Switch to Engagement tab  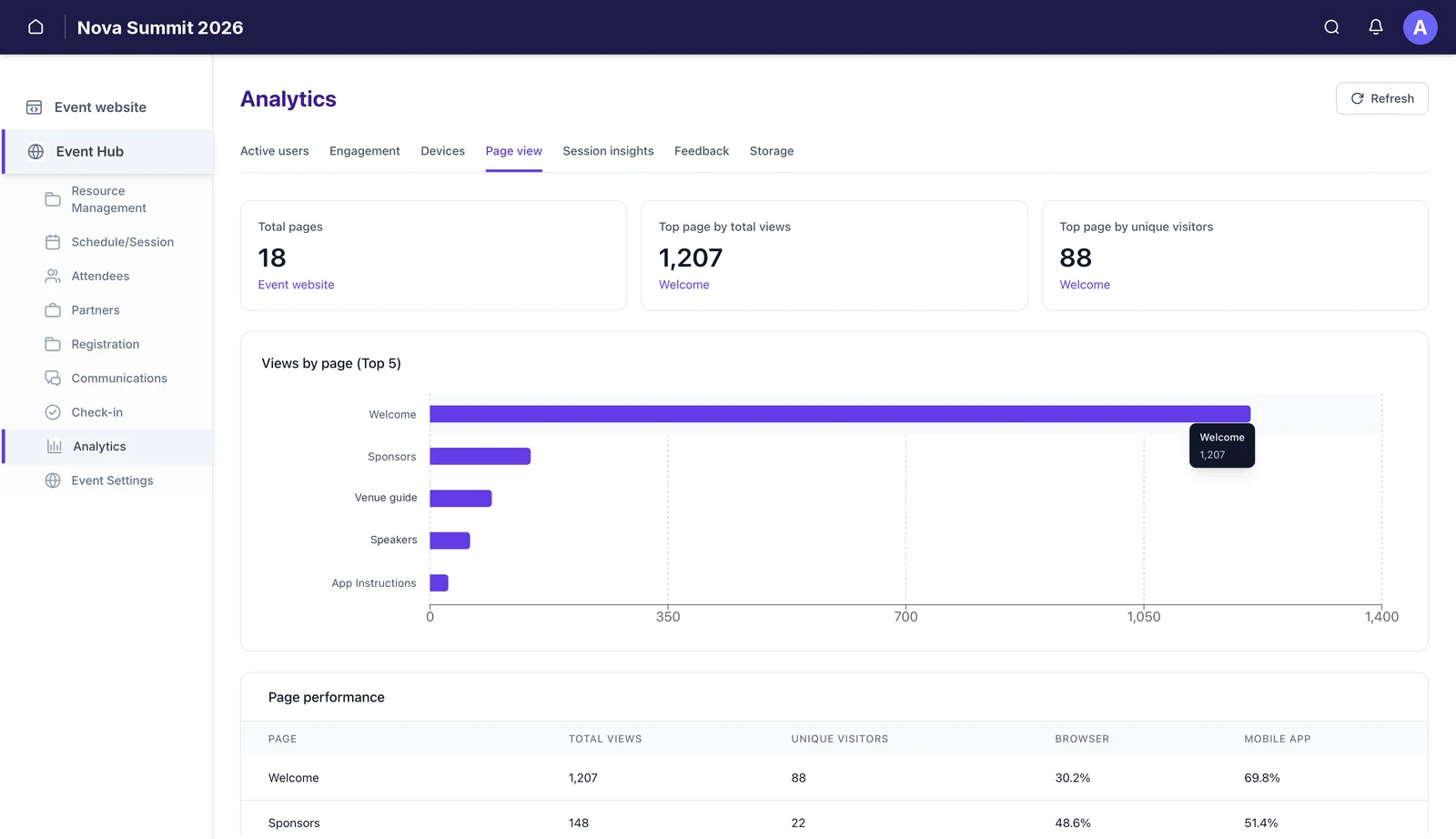coord(364,151)
